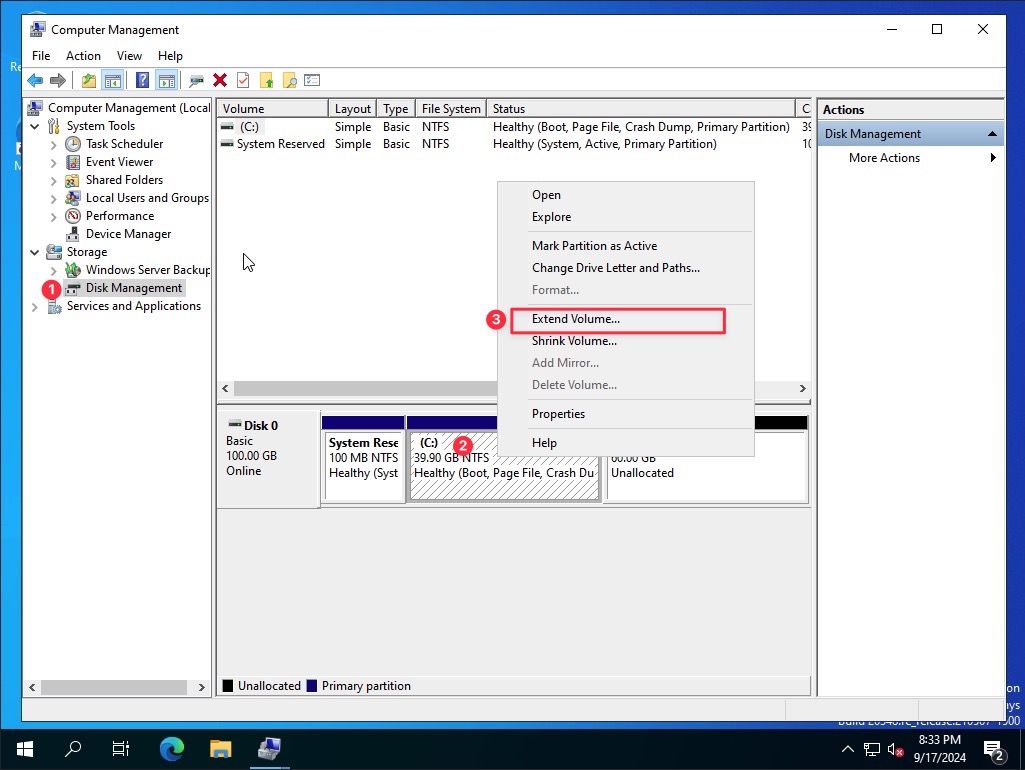Toggle the Show/Hide Action Pane toolbar icon
The height and width of the screenshot is (770, 1025).
point(167,80)
